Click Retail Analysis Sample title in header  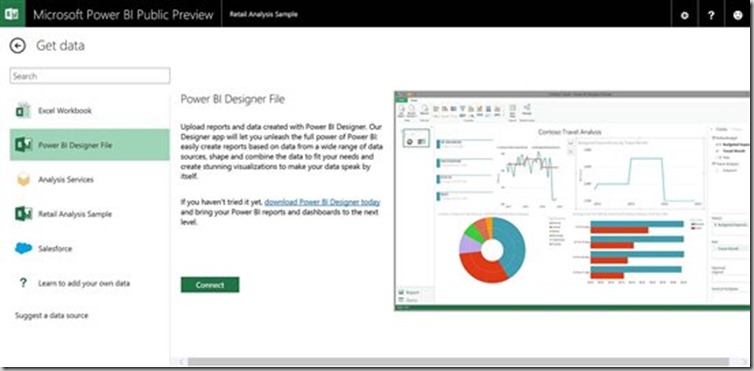click(263, 14)
